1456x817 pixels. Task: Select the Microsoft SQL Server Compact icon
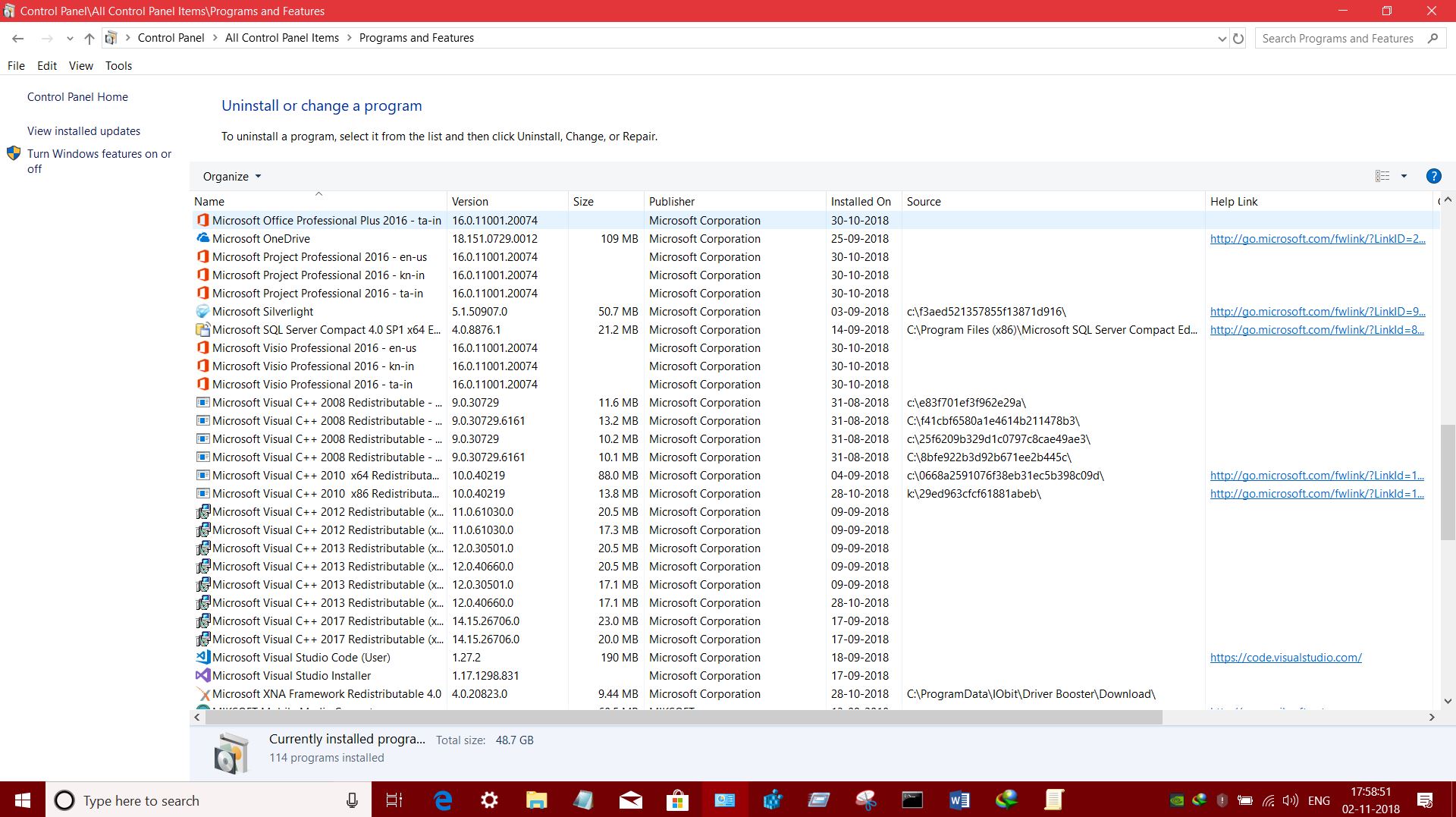coord(202,329)
